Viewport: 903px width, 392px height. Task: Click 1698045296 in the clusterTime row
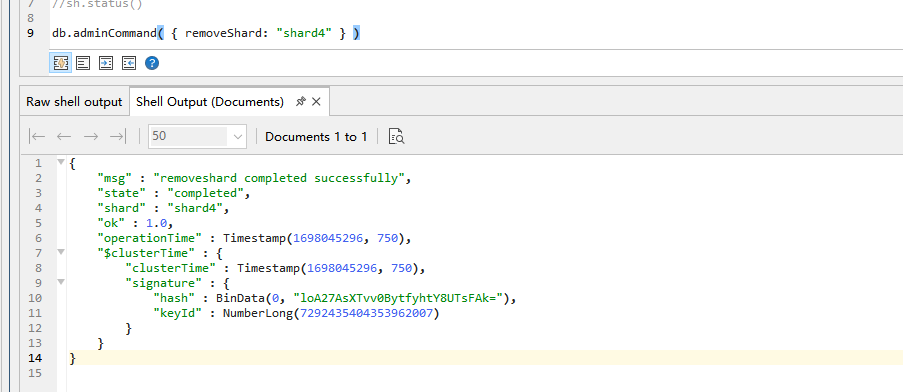coord(342,268)
